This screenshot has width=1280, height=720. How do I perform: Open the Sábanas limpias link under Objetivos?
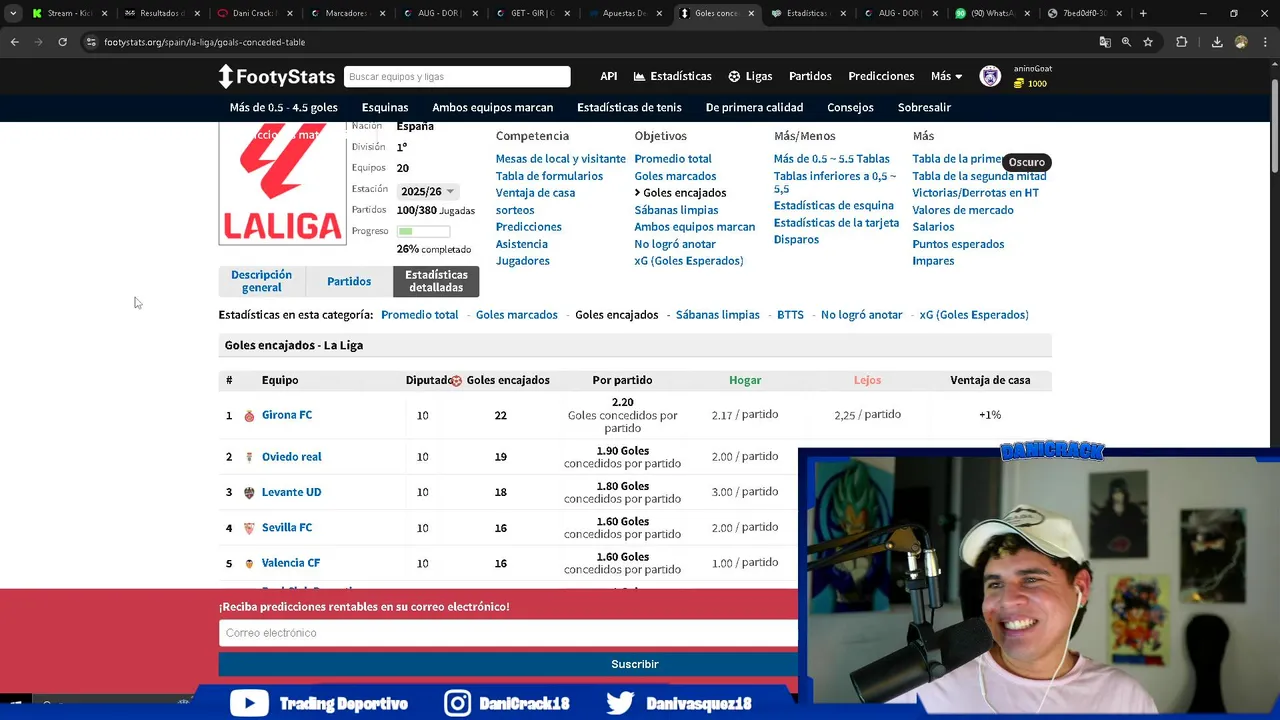coord(676,210)
